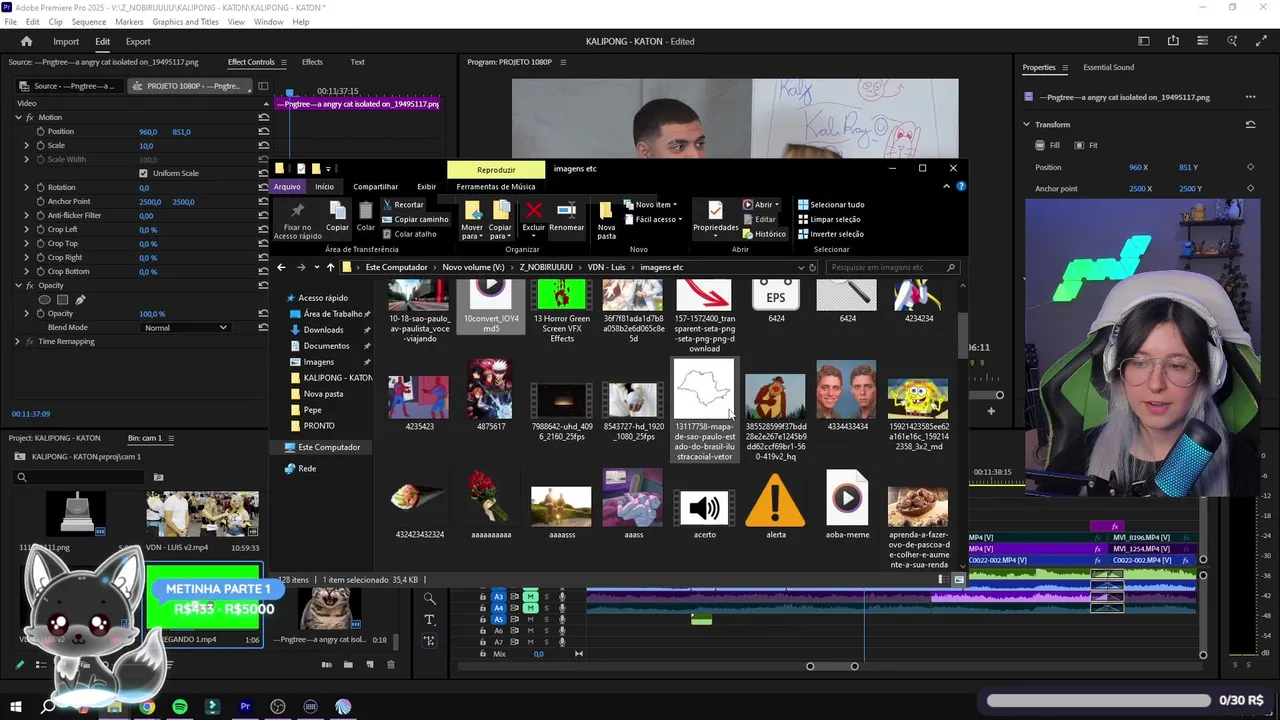Toggle the Position stopwatch animation icon

pos(41,131)
